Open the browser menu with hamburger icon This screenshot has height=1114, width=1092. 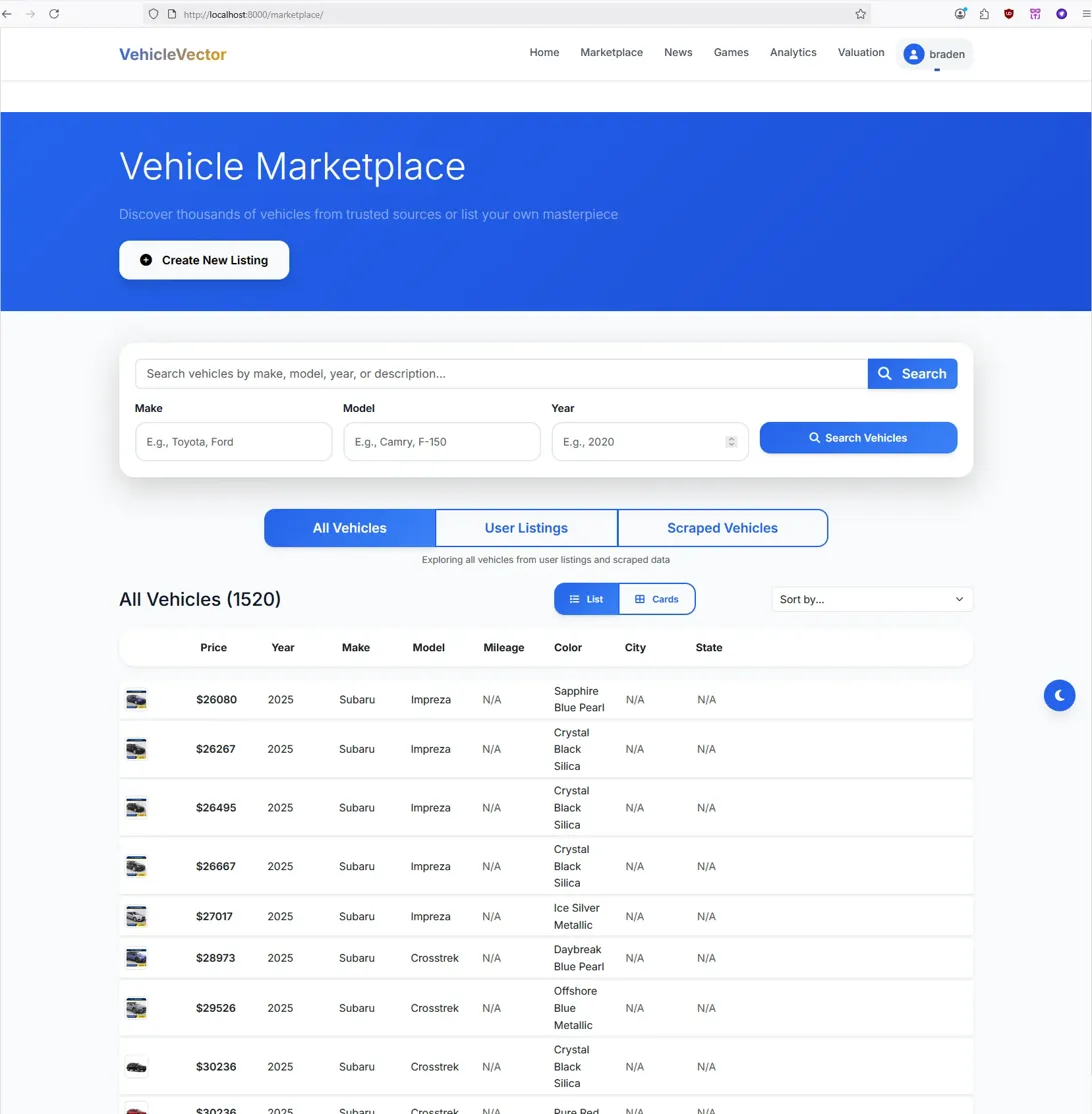pyautogui.click(x=1083, y=14)
